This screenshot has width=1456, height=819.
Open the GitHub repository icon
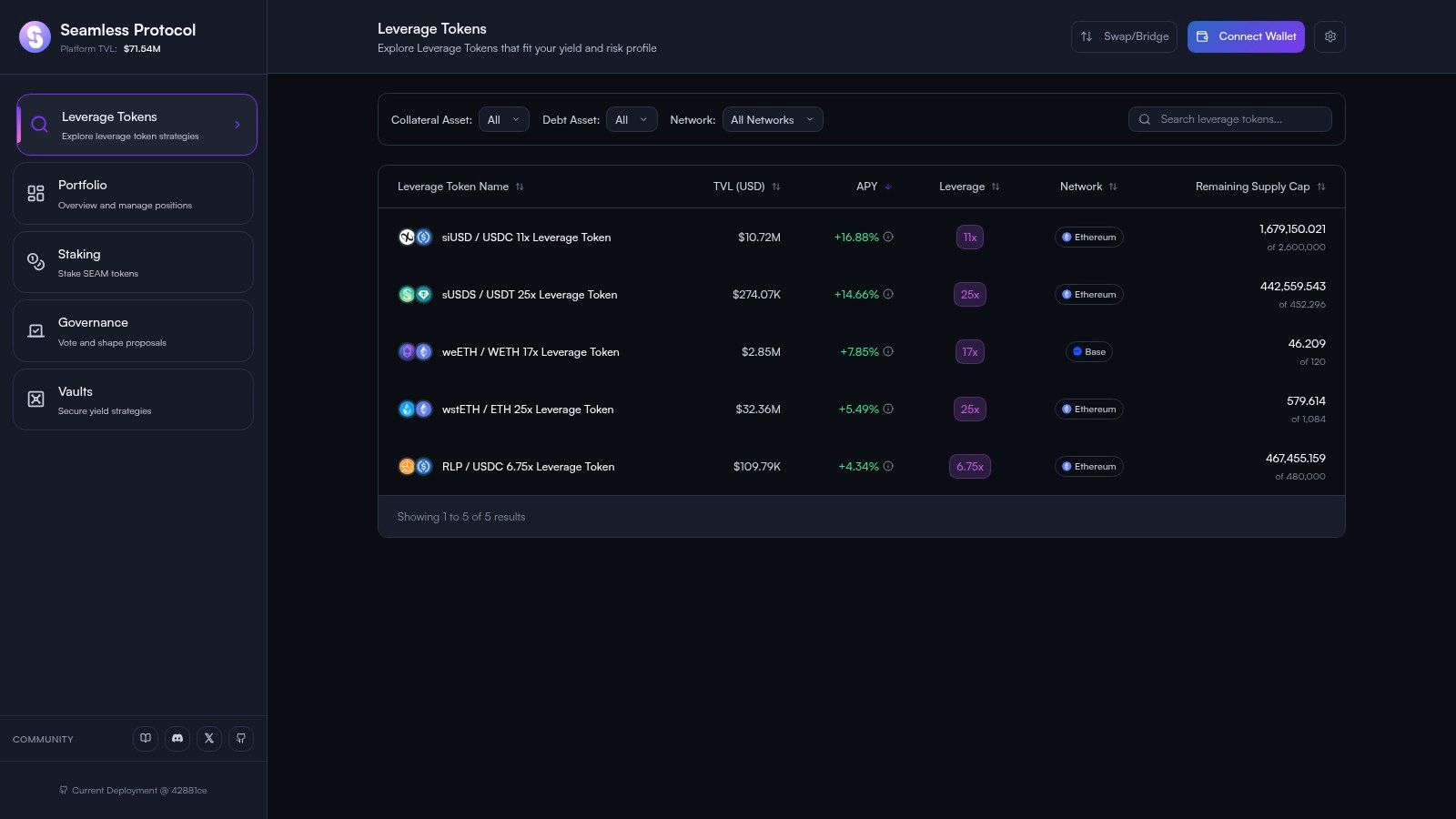pos(240,738)
